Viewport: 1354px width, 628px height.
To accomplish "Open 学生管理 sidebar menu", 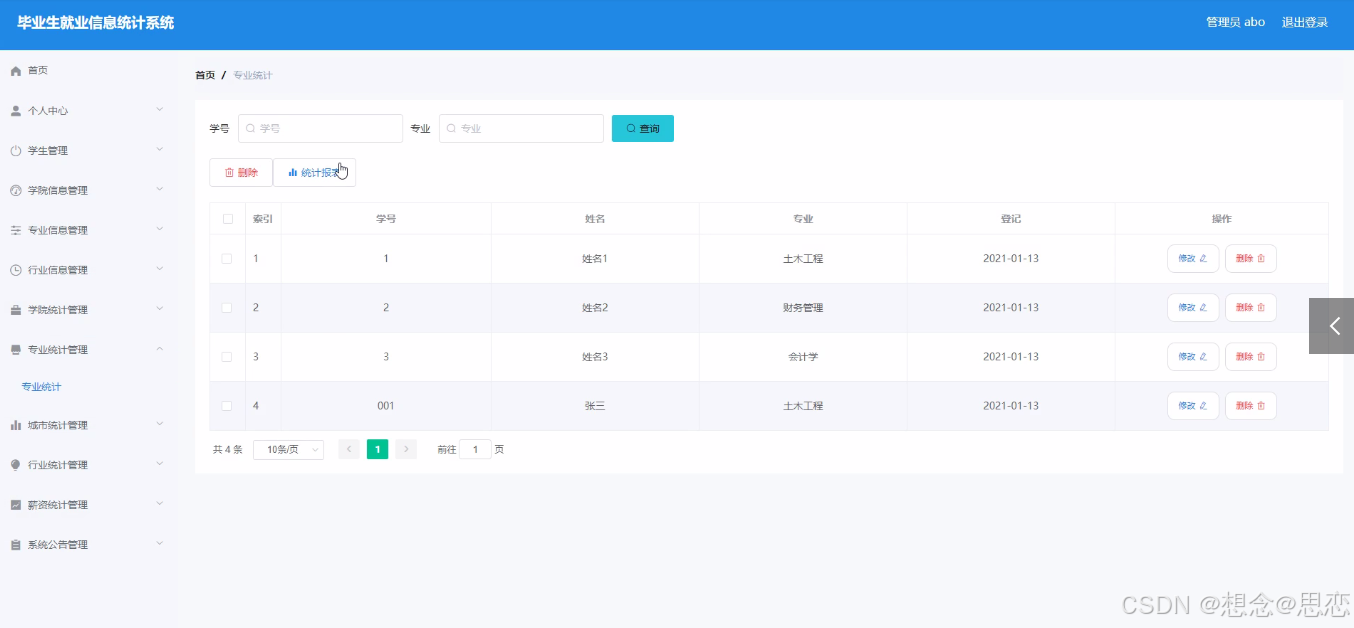I will [x=48, y=151].
